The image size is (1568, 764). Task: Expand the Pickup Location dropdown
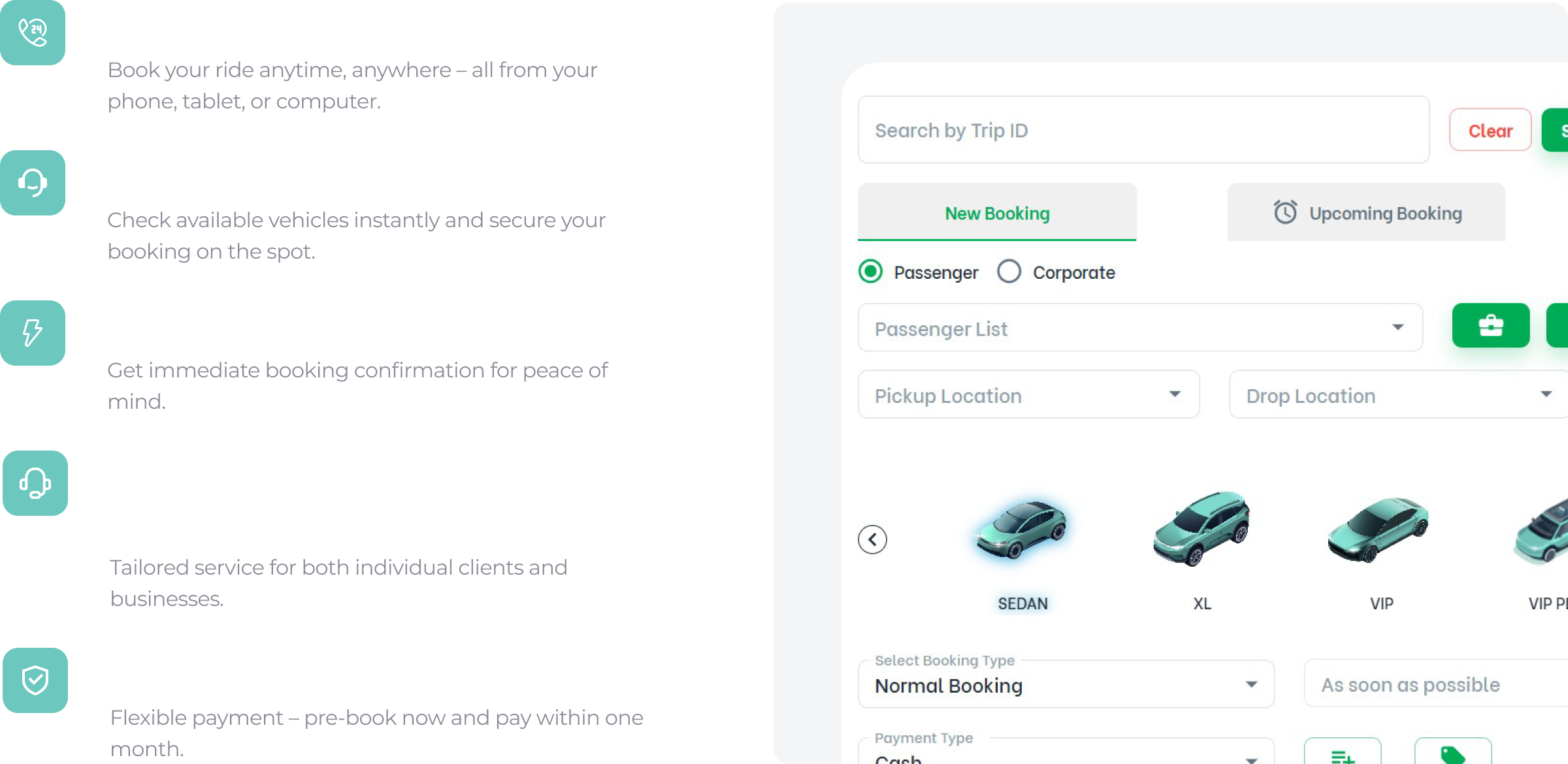(1028, 394)
